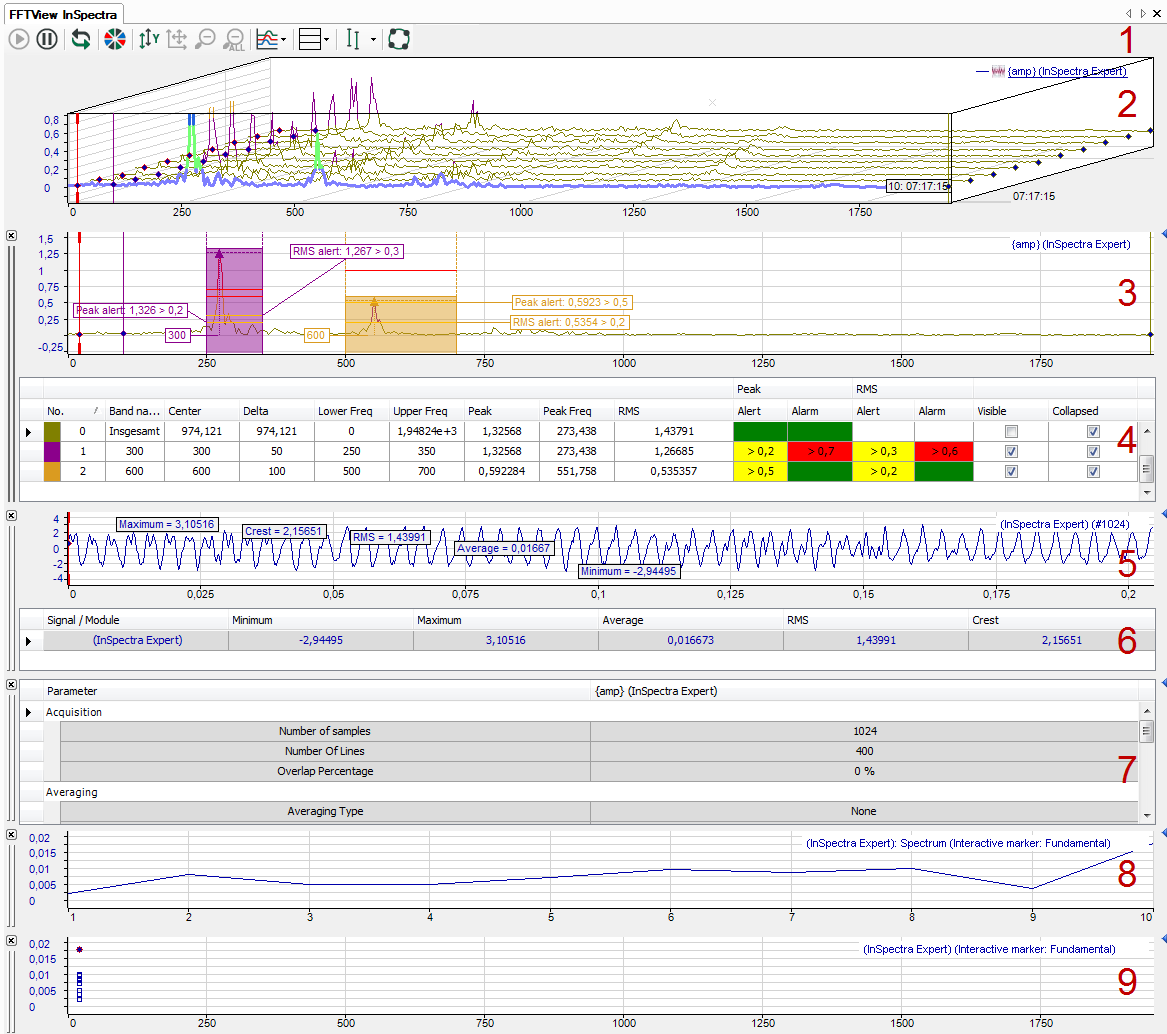Close the band spectrum panel with X
The width and height of the screenshot is (1167, 1034).
[11, 235]
